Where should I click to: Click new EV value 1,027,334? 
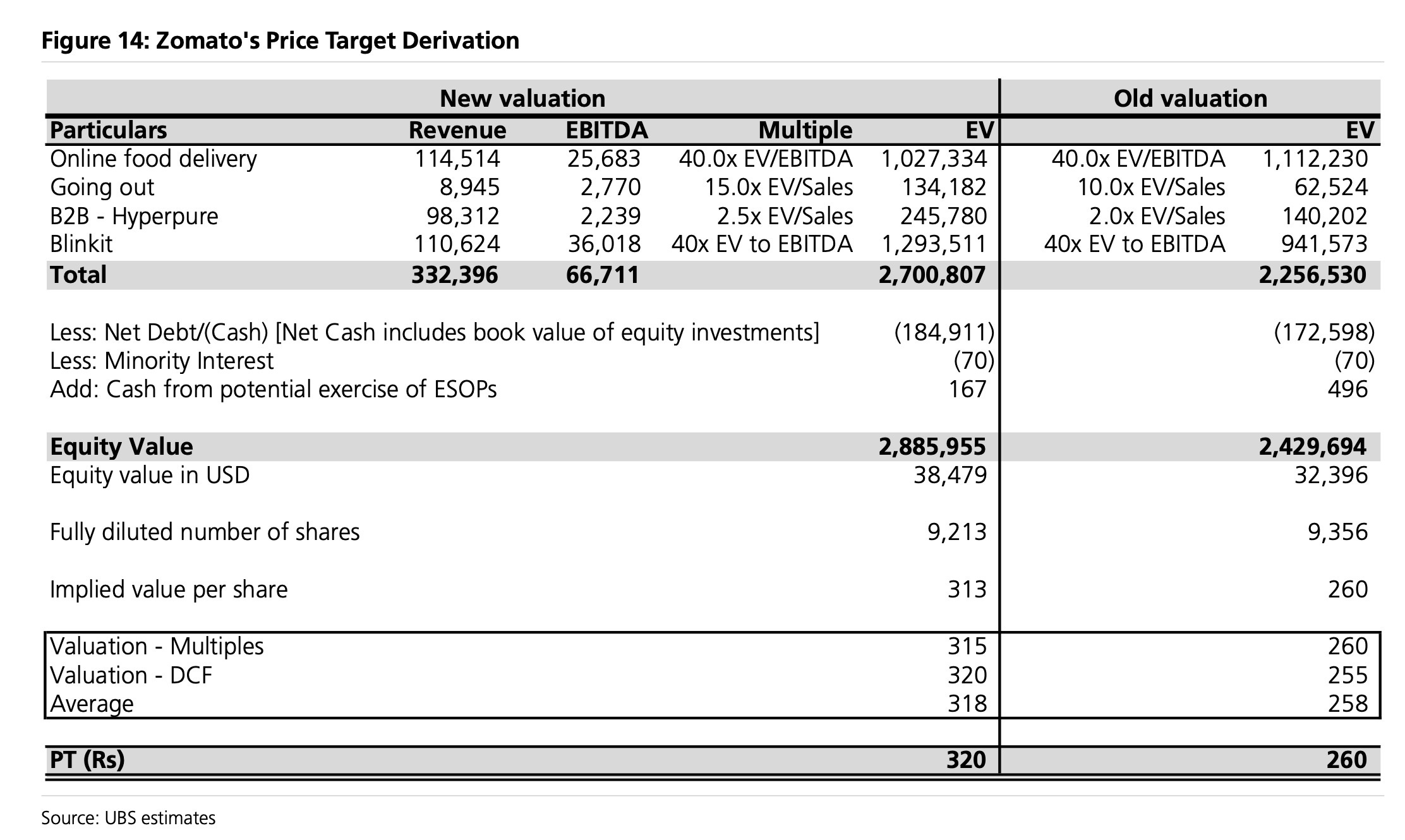pos(934,159)
